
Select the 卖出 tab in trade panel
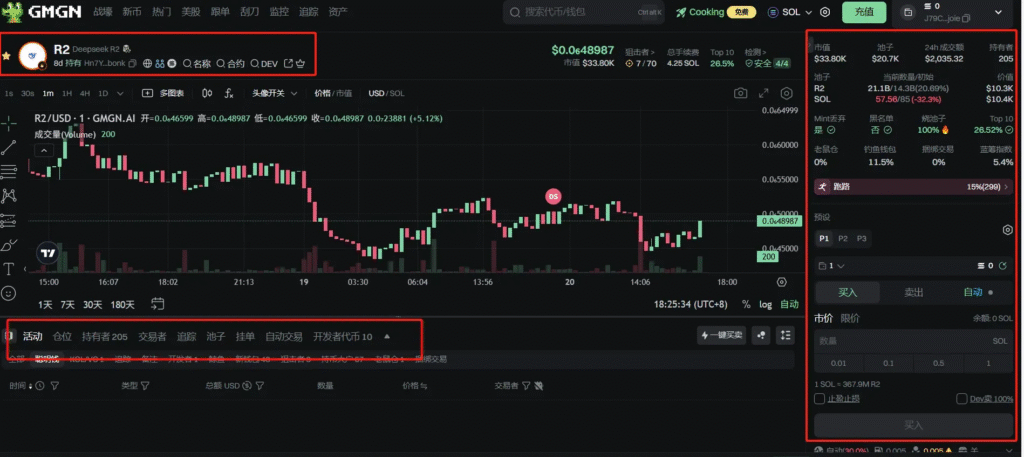click(x=913, y=293)
